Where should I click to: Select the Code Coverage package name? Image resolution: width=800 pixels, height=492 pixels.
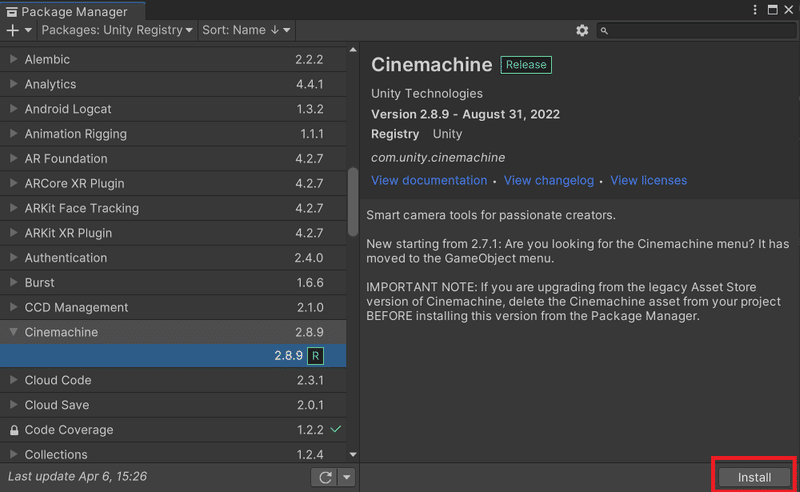pos(69,430)
